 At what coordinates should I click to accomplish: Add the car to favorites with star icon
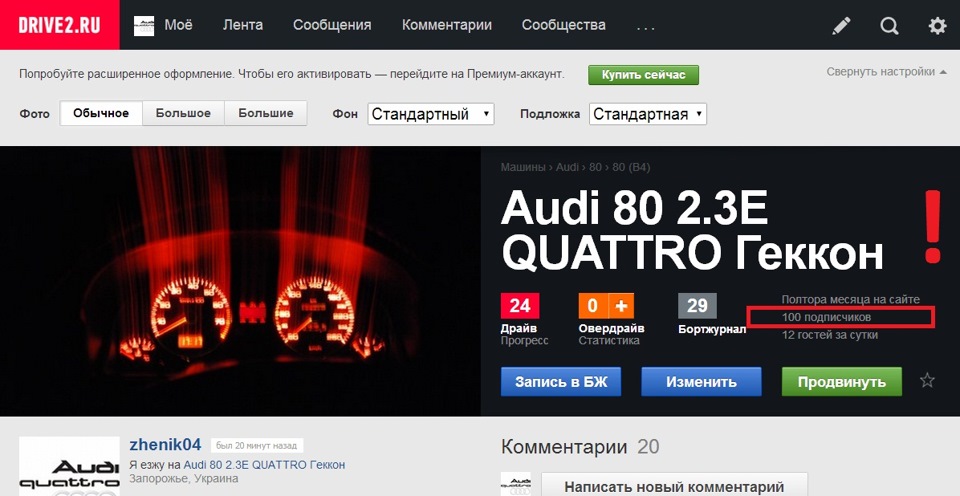click(x=927, y=381)
